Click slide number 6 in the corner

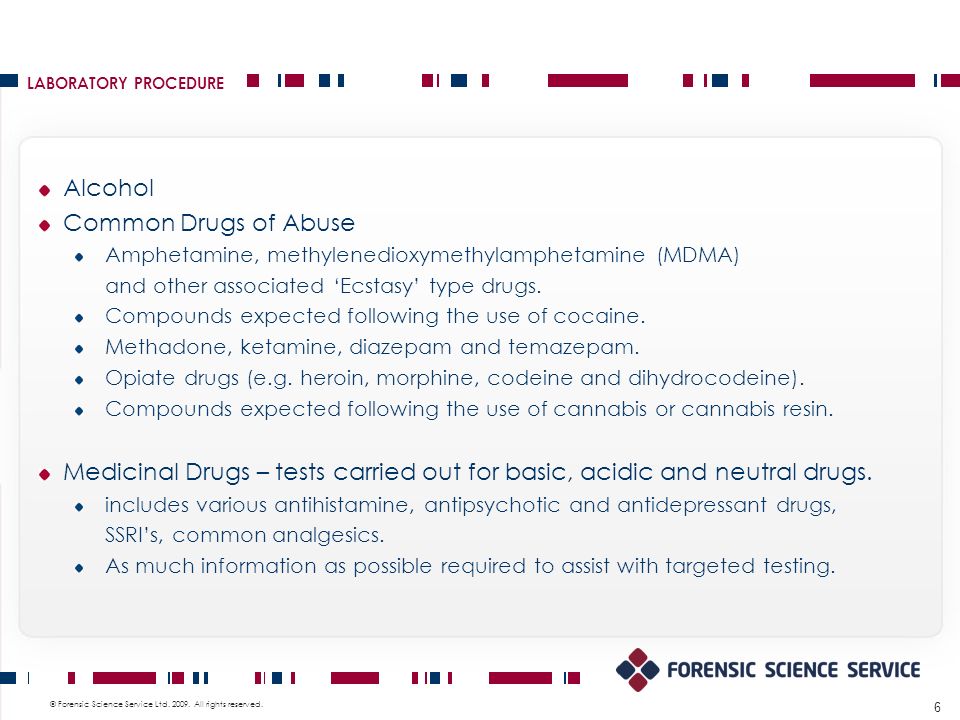(937, 707)
